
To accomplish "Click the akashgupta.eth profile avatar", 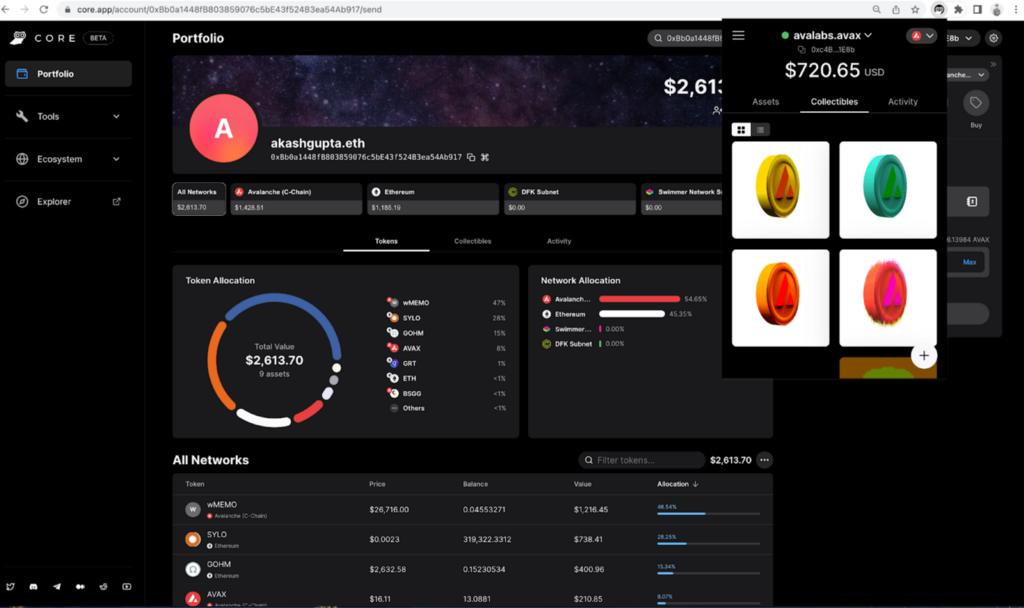I will pos(223,128).
